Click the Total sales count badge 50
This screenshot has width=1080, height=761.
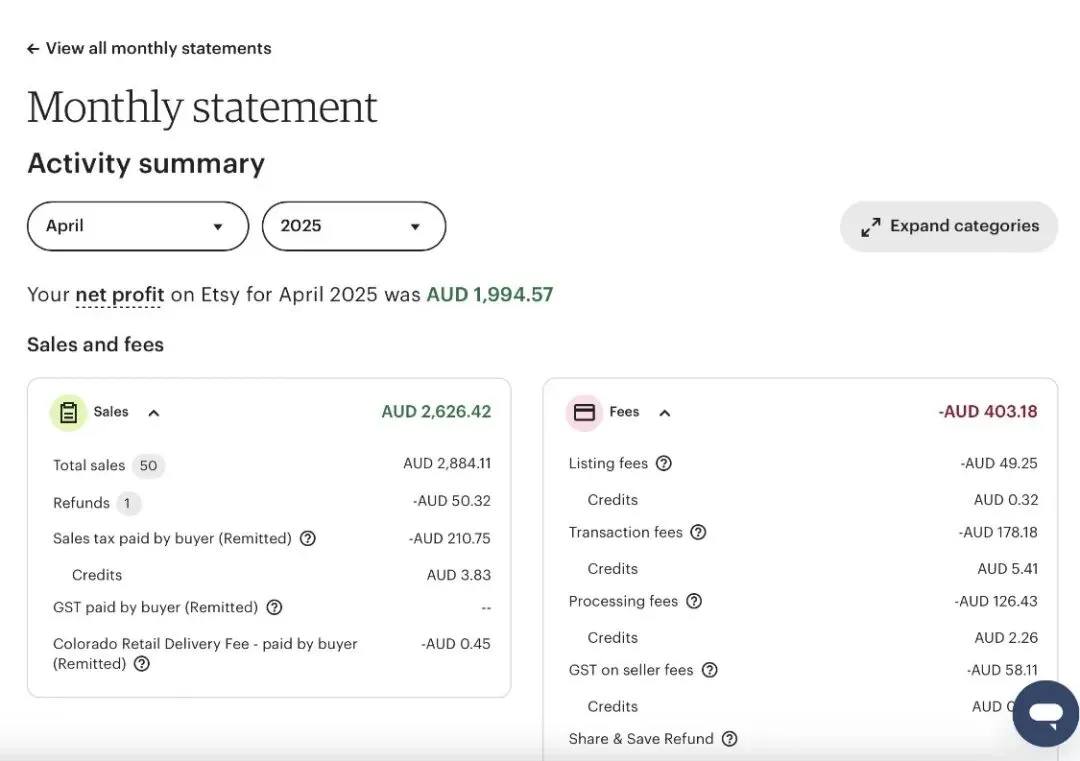tap(148, 466)
